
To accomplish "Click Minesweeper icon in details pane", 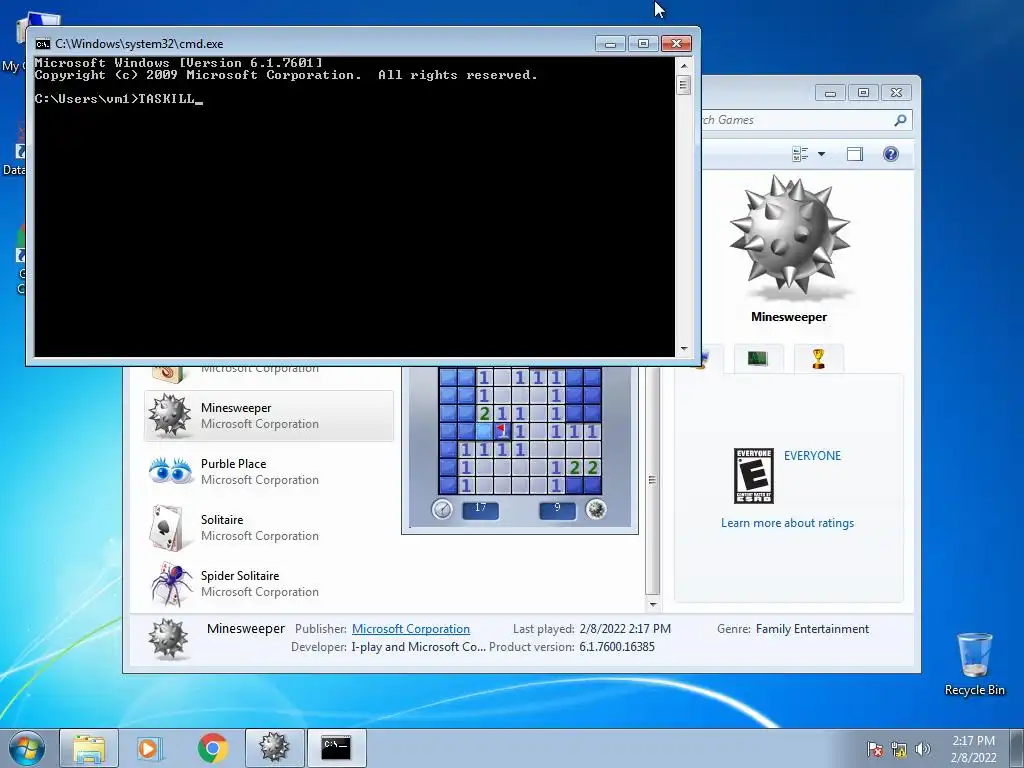I will tap(168, 638).
